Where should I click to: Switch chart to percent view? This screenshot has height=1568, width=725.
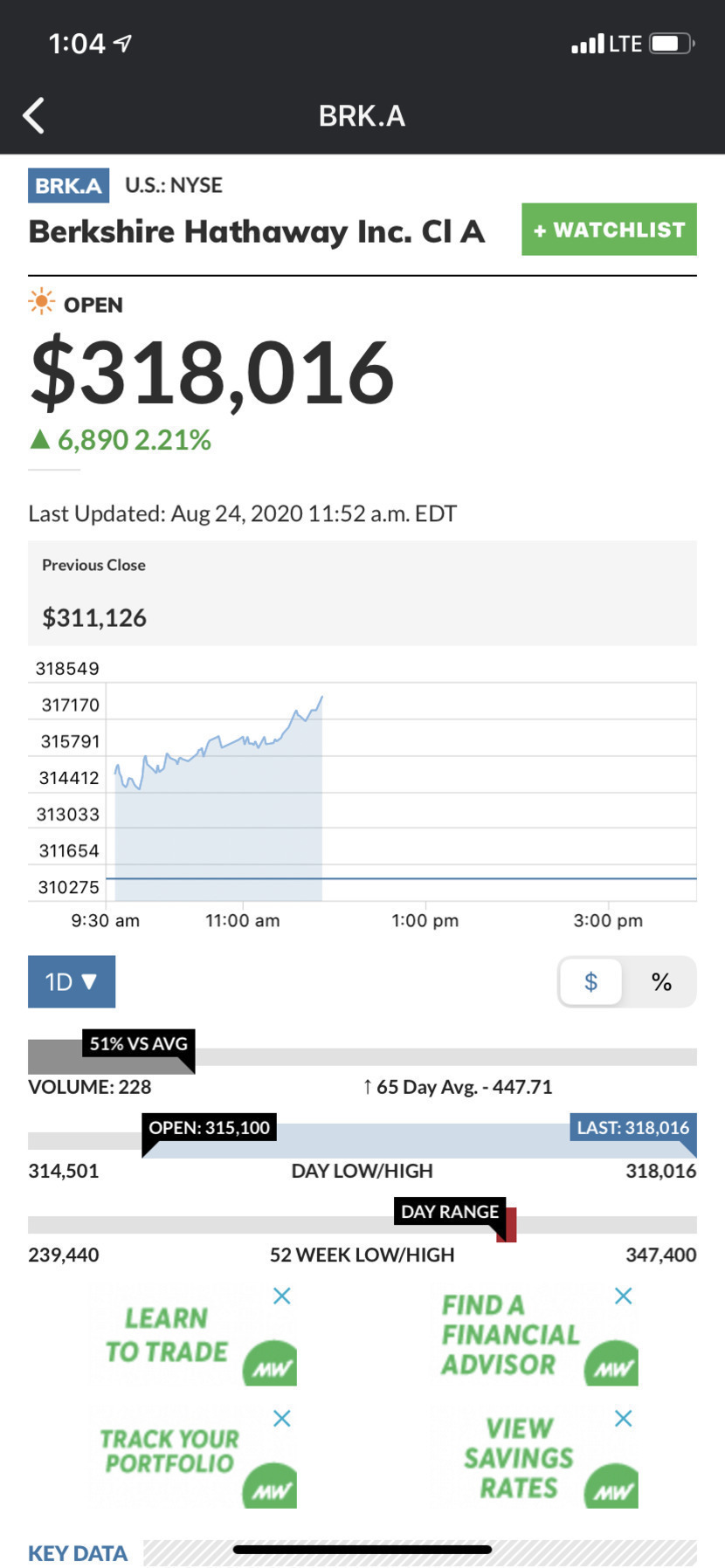(x=661, y=982)
